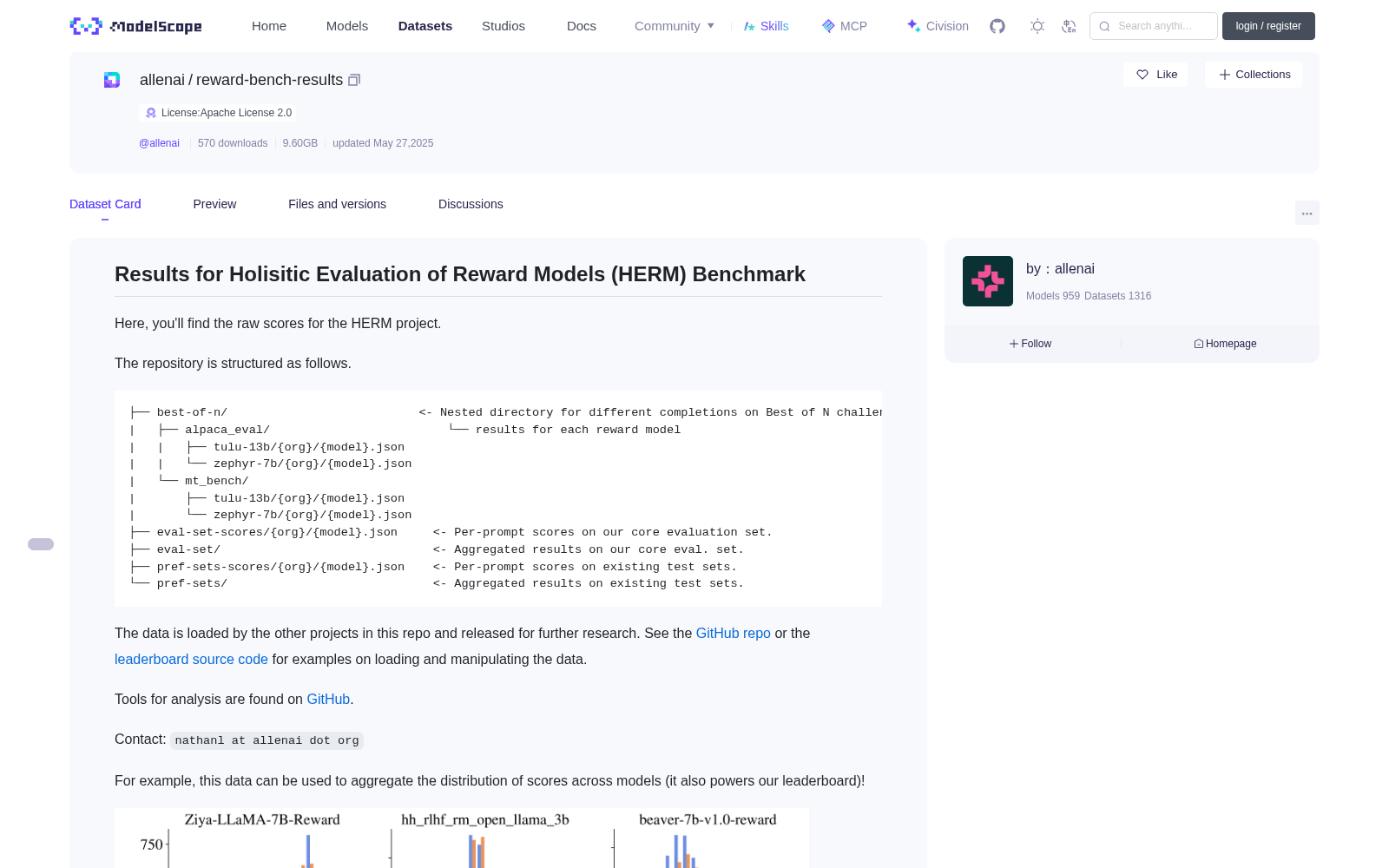Toggle the light/dark theme sun icon
Image resolution: width=1389 pixels, height=868 pixels.
tap(1037, 26)
